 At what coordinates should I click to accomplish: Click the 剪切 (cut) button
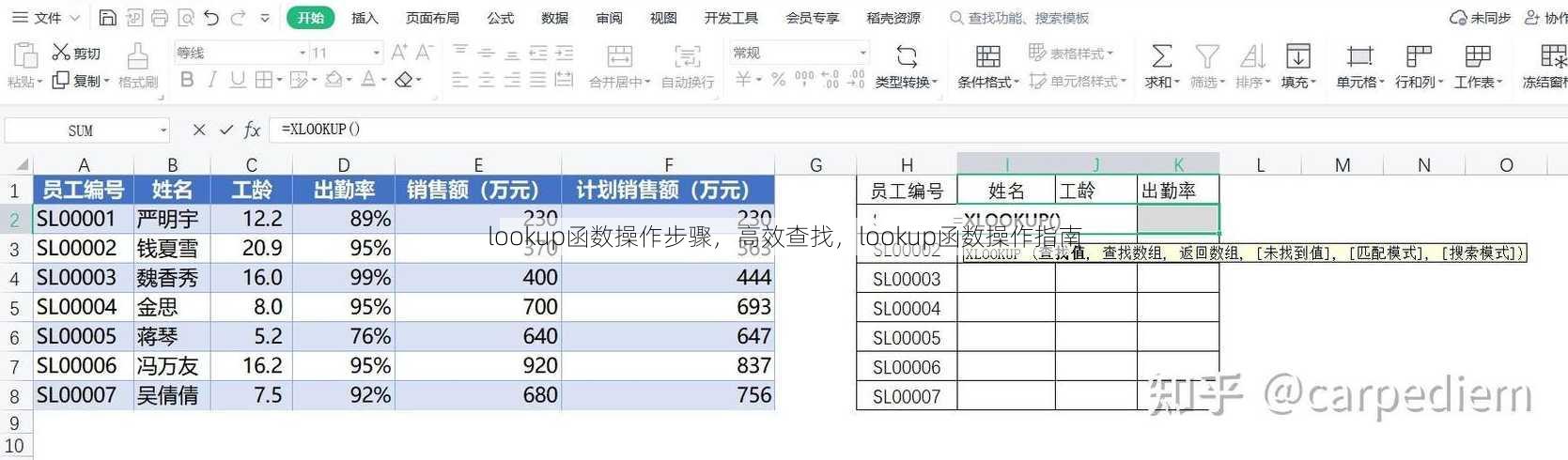click(76, 54)
